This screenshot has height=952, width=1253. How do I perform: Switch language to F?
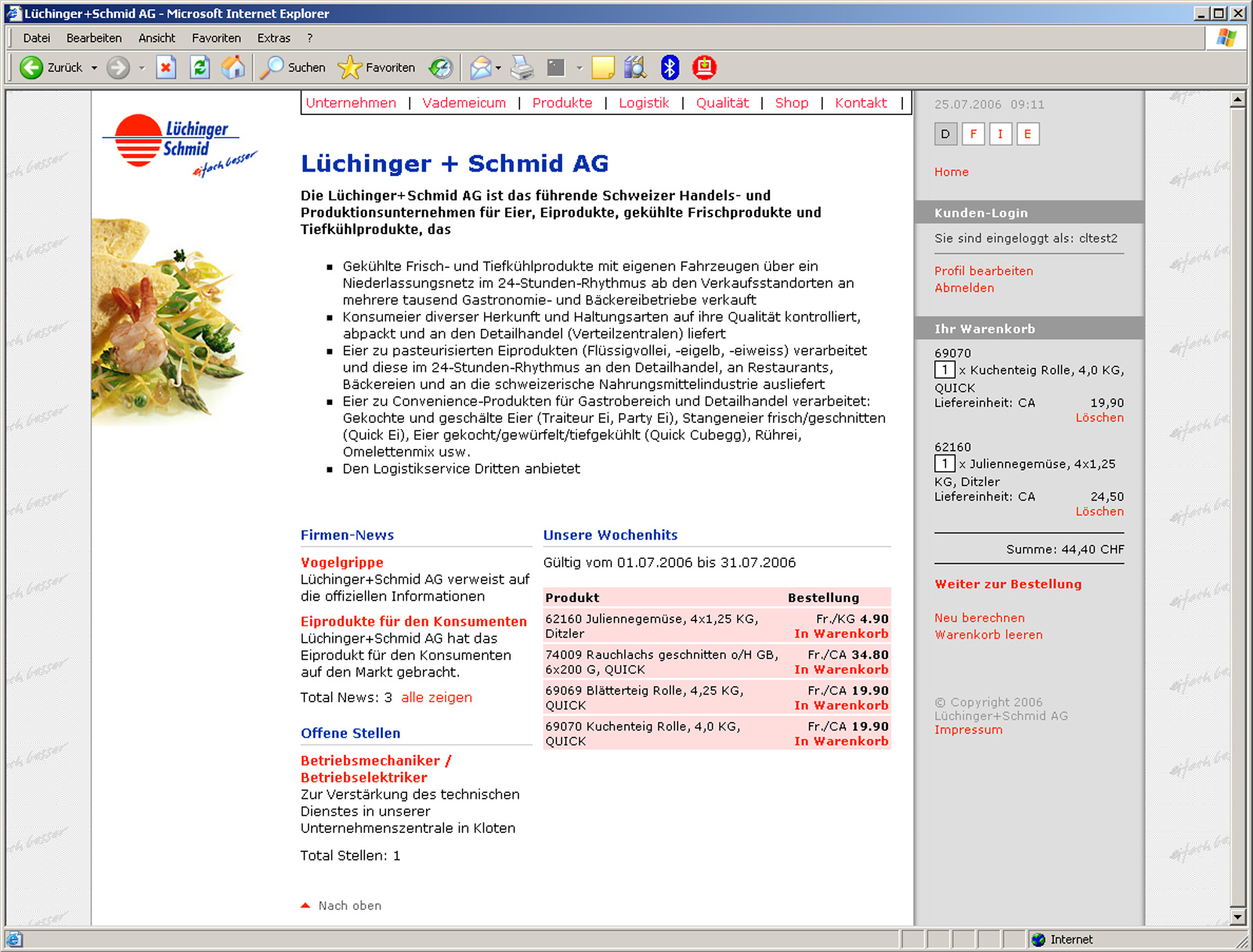(x=973, y=134)
